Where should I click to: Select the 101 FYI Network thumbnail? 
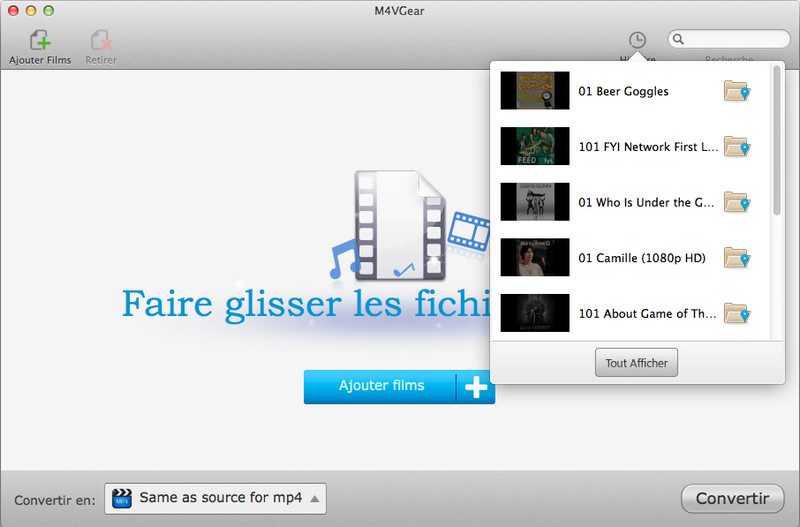pos(535,146)
